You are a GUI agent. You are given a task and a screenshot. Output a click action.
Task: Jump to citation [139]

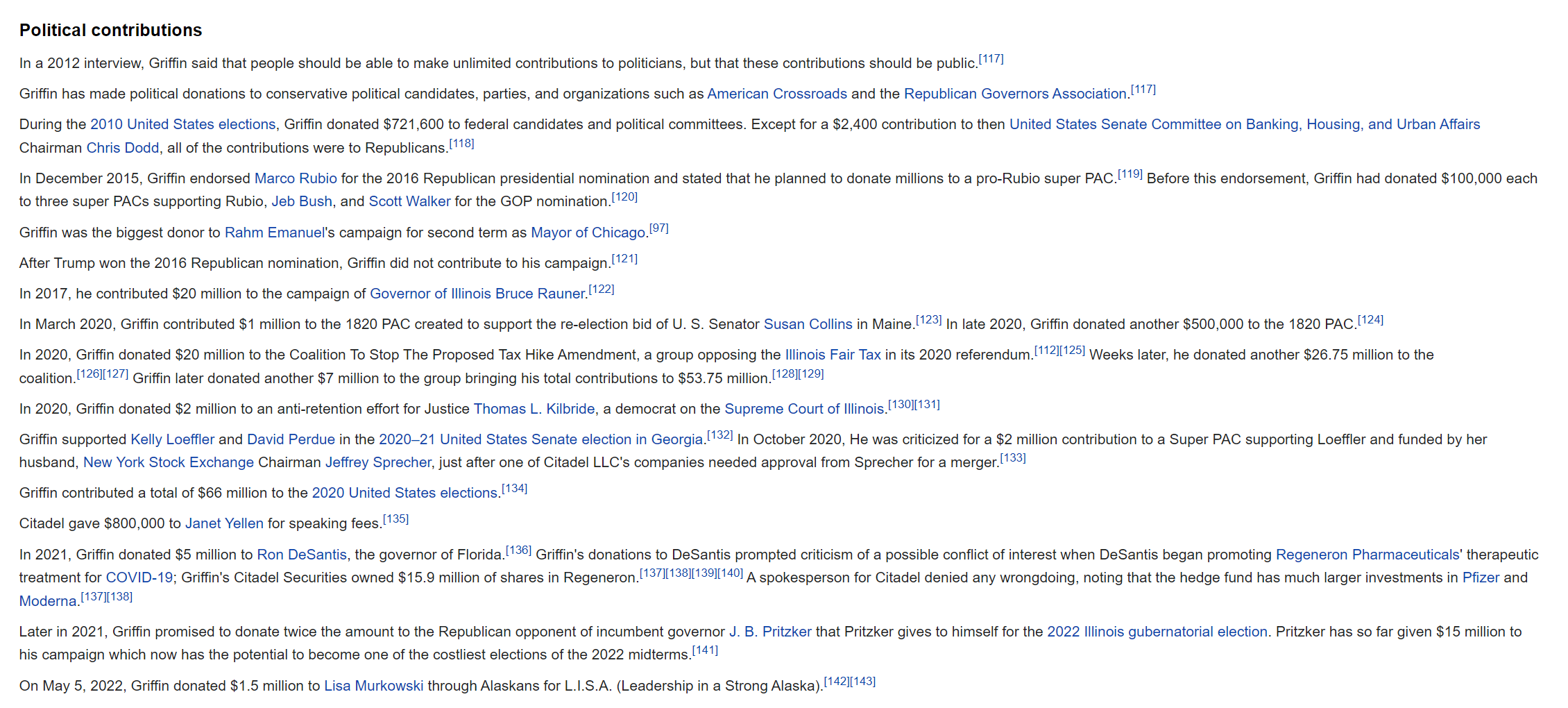704,573
